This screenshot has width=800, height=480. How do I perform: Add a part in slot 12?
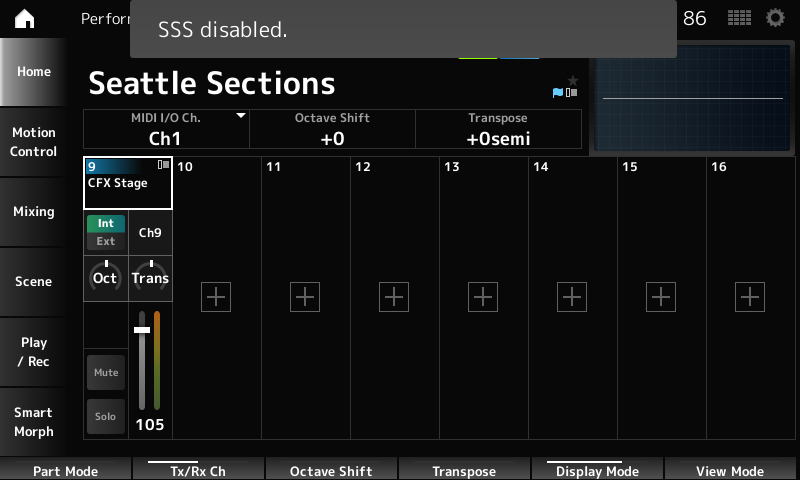pyautogui.click(x=394, y=296)
